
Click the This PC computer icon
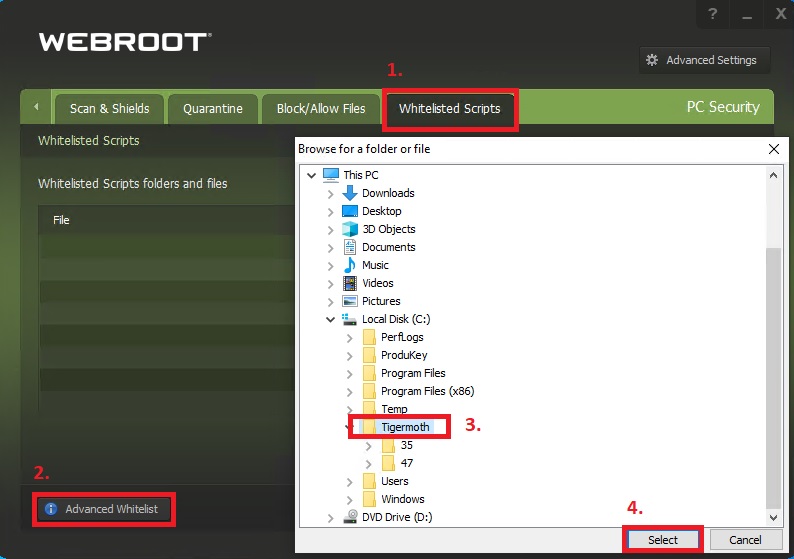[331, 175]
